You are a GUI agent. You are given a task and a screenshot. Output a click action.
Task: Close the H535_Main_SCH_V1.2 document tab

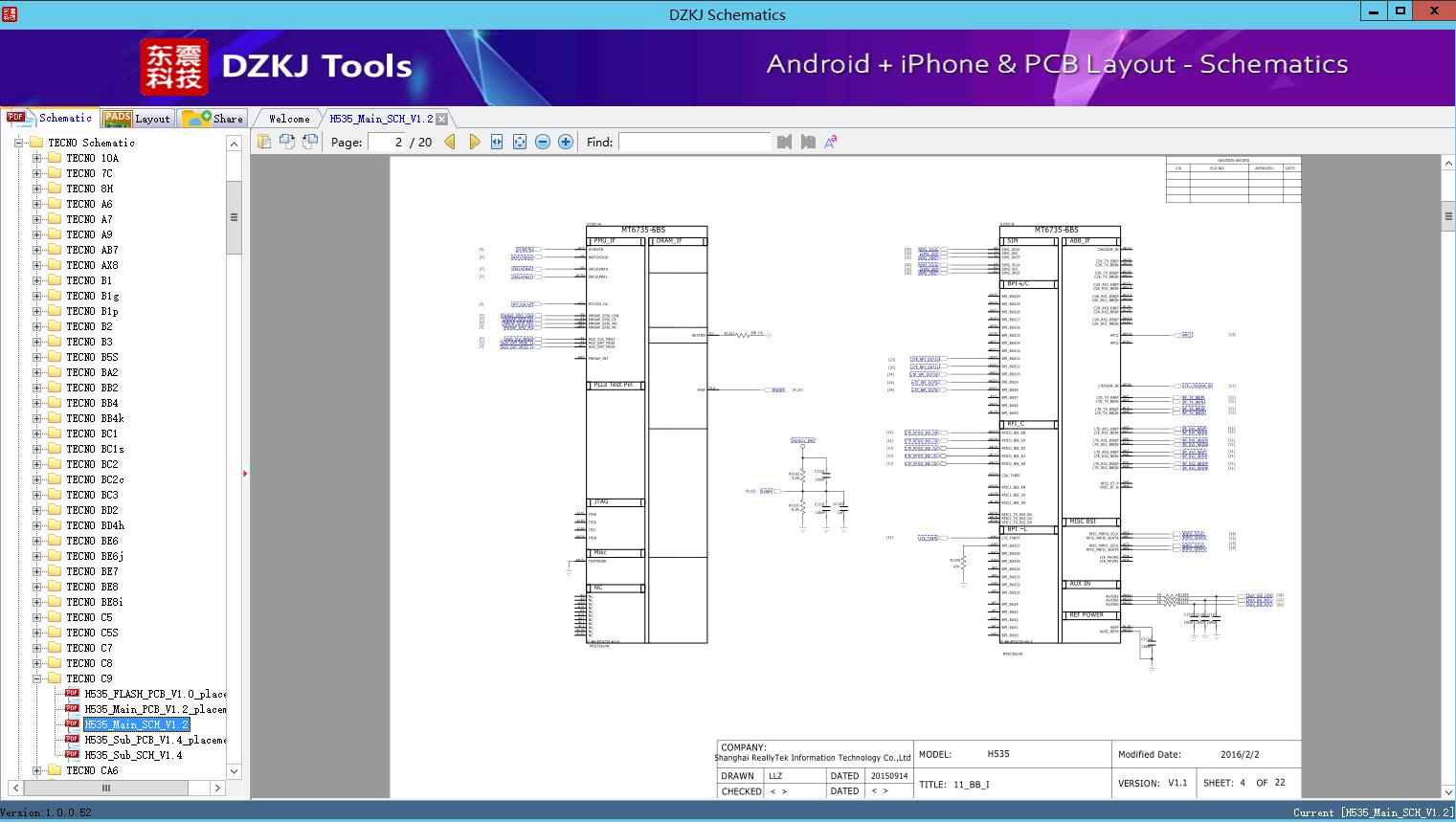pos(441,119)
